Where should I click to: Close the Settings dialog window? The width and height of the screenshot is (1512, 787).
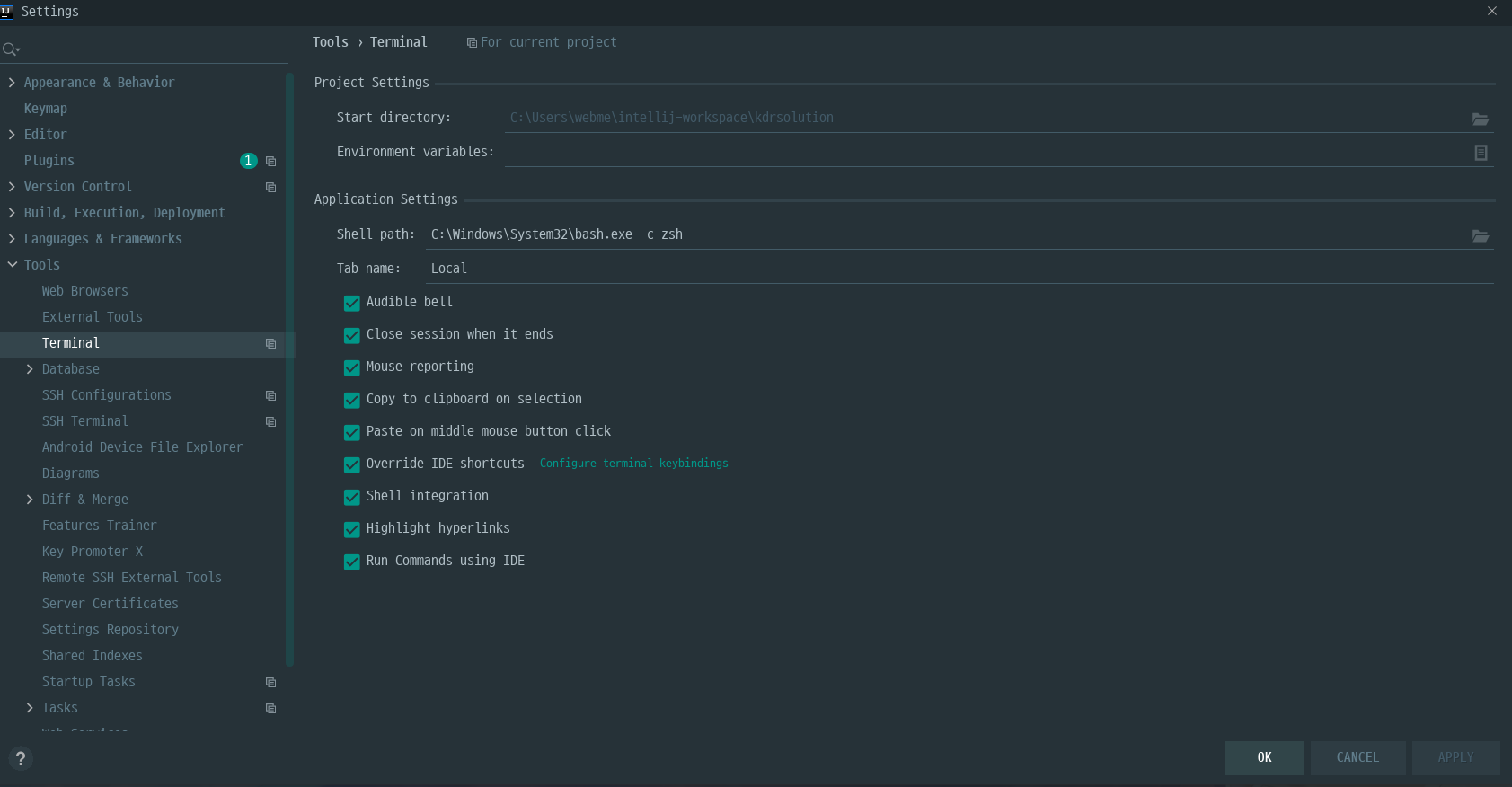tap(1492, 11)
